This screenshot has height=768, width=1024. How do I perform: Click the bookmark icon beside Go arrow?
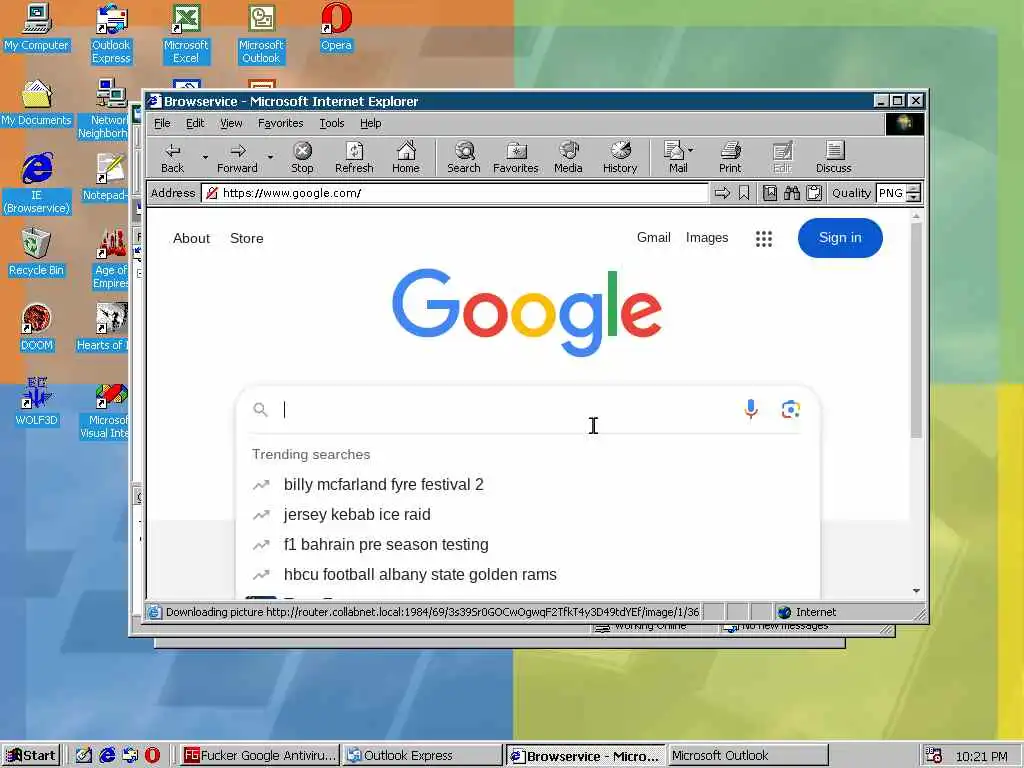744,193
